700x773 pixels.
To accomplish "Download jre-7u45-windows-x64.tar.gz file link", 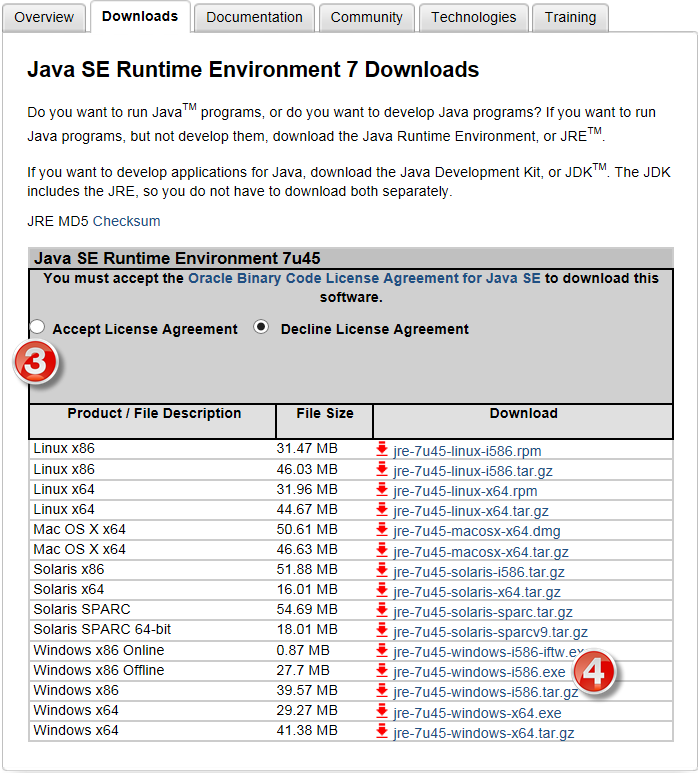I will point(484,734).
